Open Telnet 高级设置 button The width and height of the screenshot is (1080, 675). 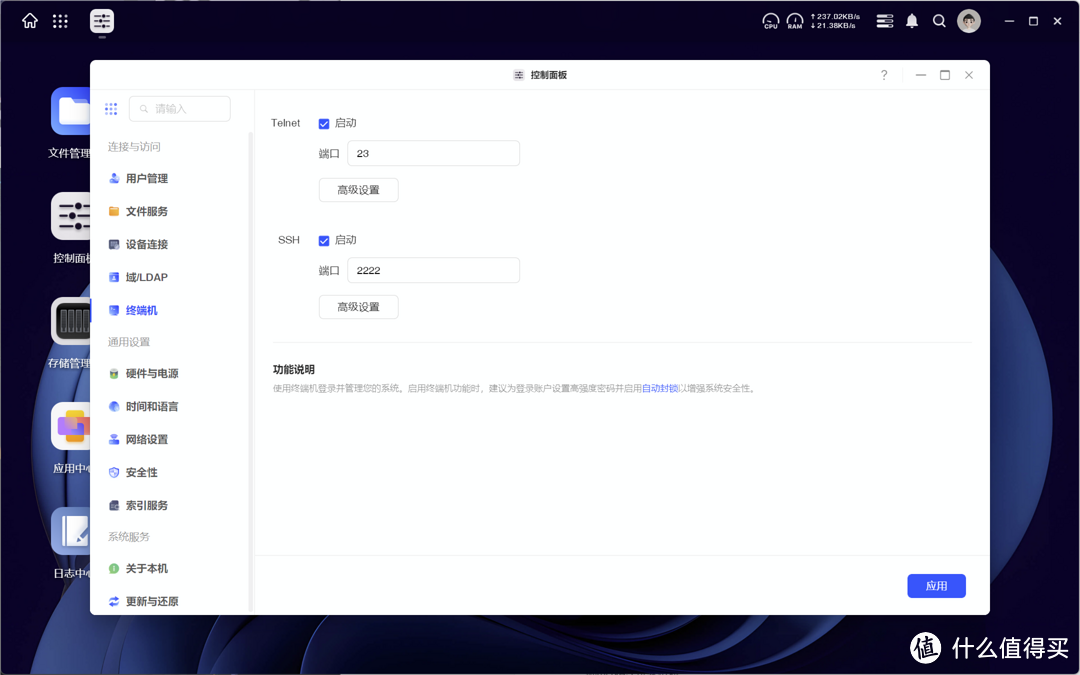[358, 189]
